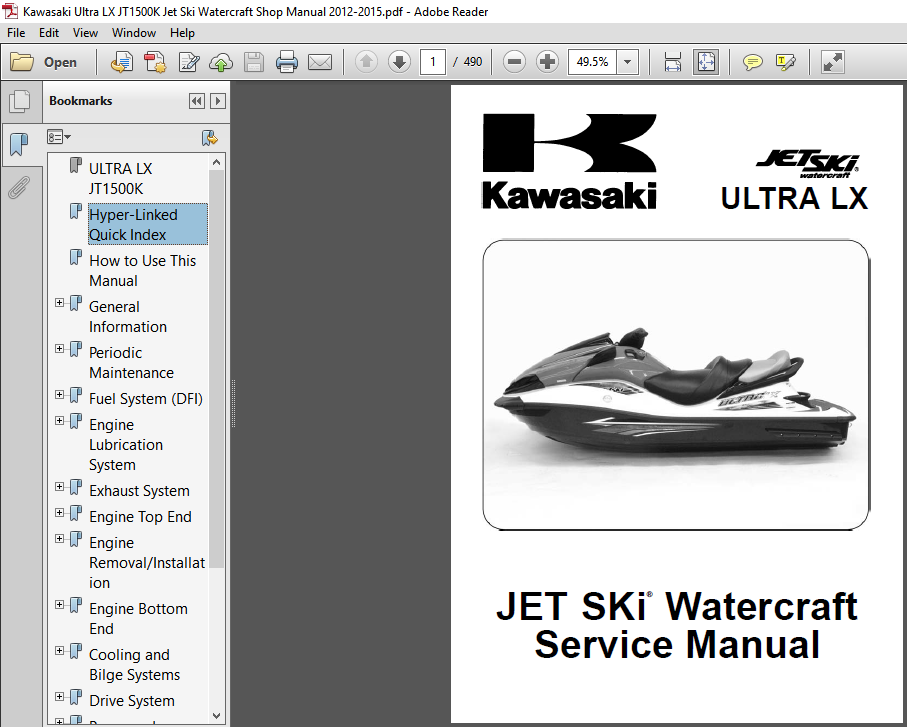Go to next page arrow

pos(399,61)
